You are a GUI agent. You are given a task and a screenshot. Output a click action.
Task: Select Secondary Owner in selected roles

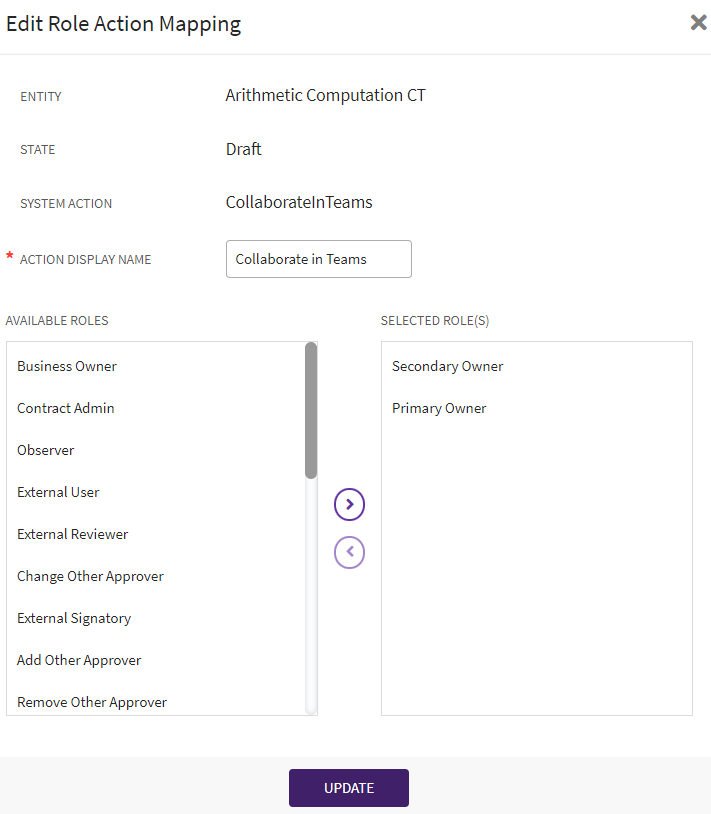(448, 366)
